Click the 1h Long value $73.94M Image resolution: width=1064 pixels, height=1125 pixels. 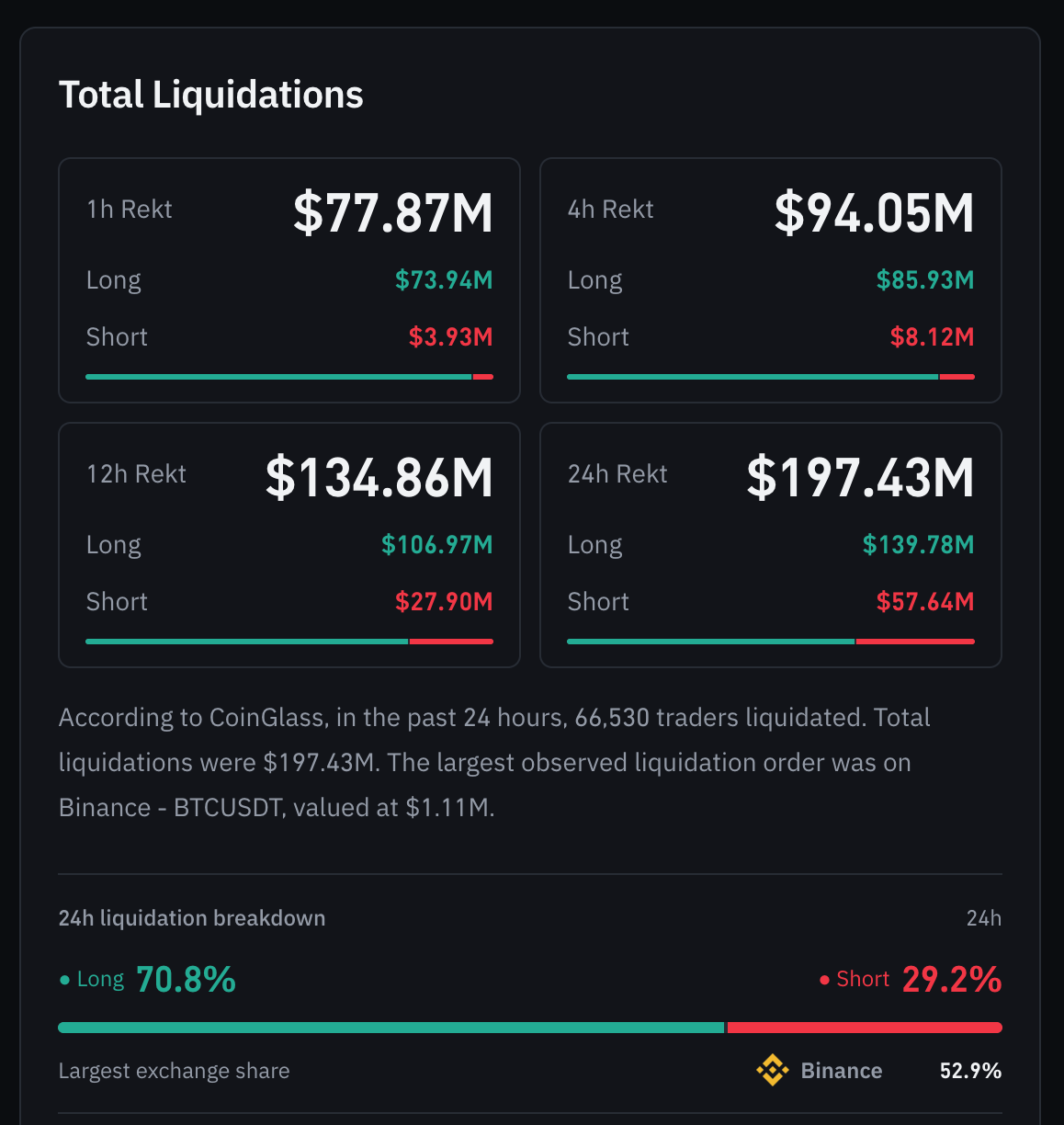coord(444,280)
